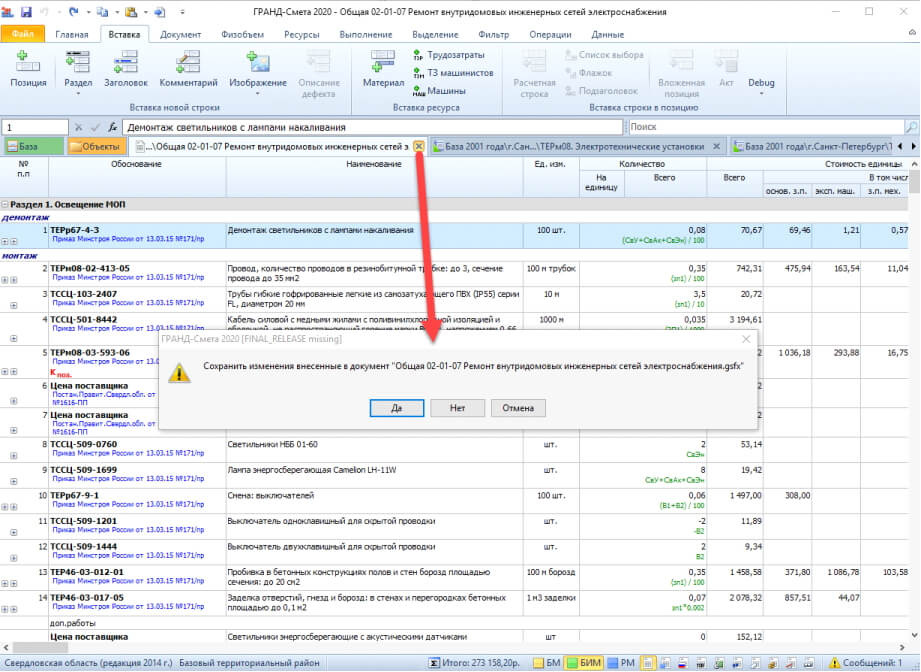This screenshot has height=672, width=921.
Task: Expand row ТССЦ-103-2407 resources
Action: point(14,305)
